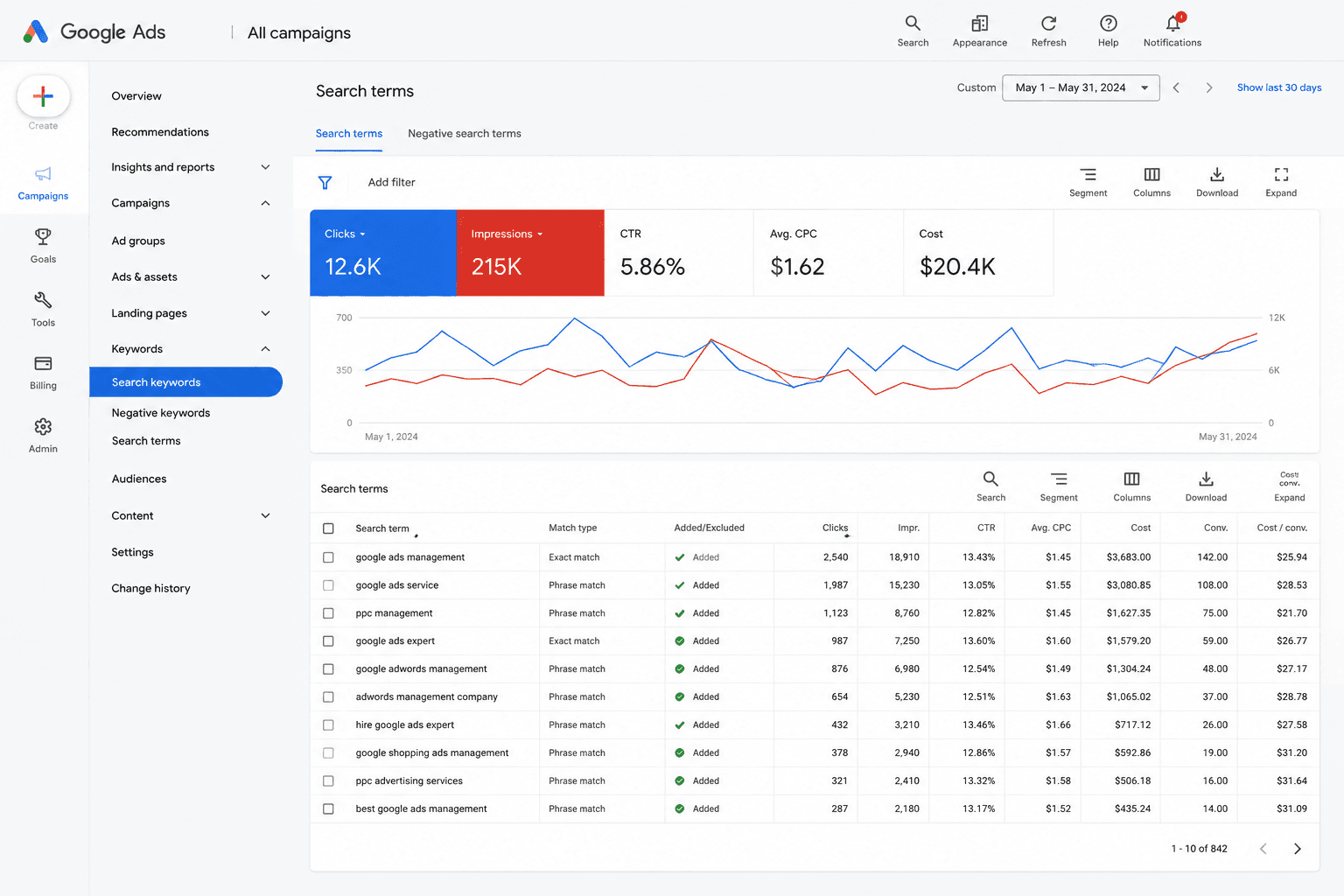Click Add filter
The height and width of the screenshot is (896, 1344).
pos(391,182)
